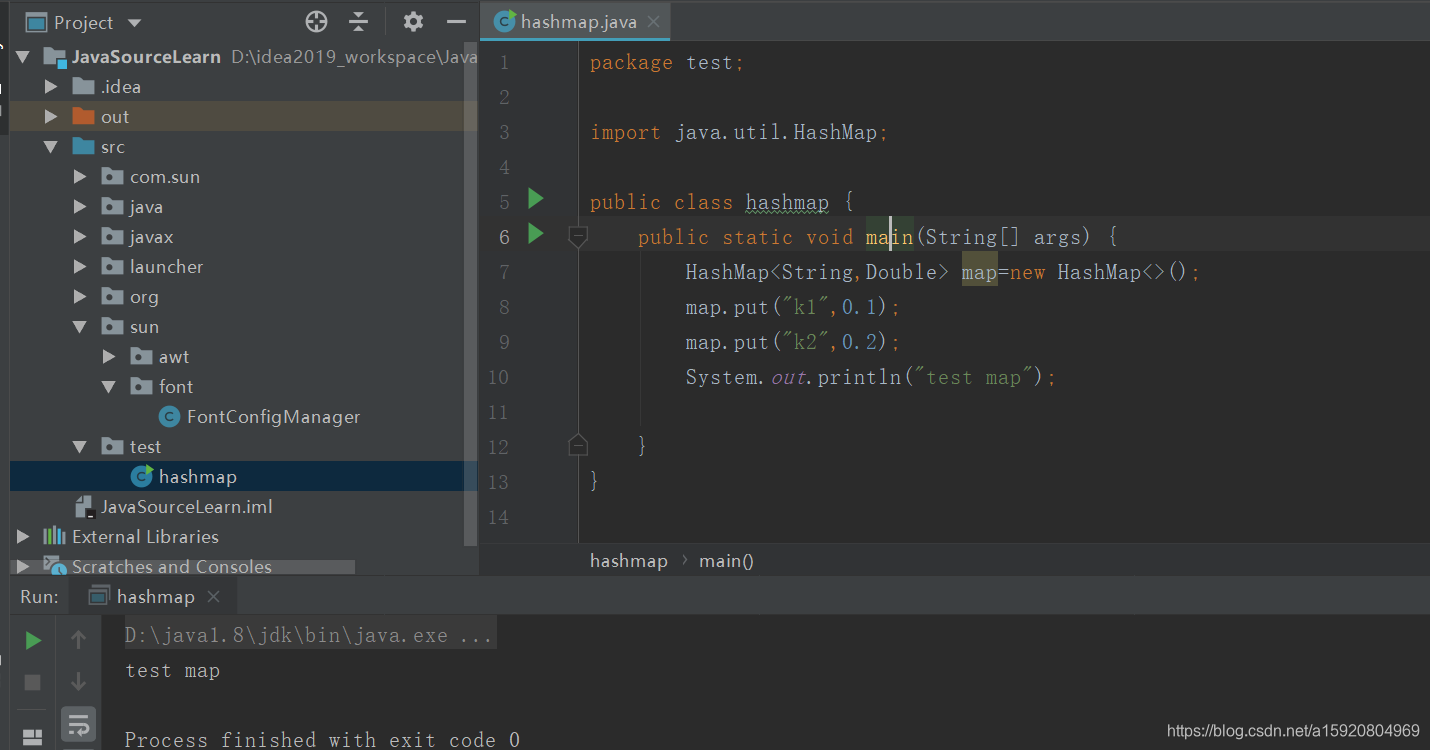Click the Stop process square icon
This screenshot has width=1430, height=750.
click(33, 682)
